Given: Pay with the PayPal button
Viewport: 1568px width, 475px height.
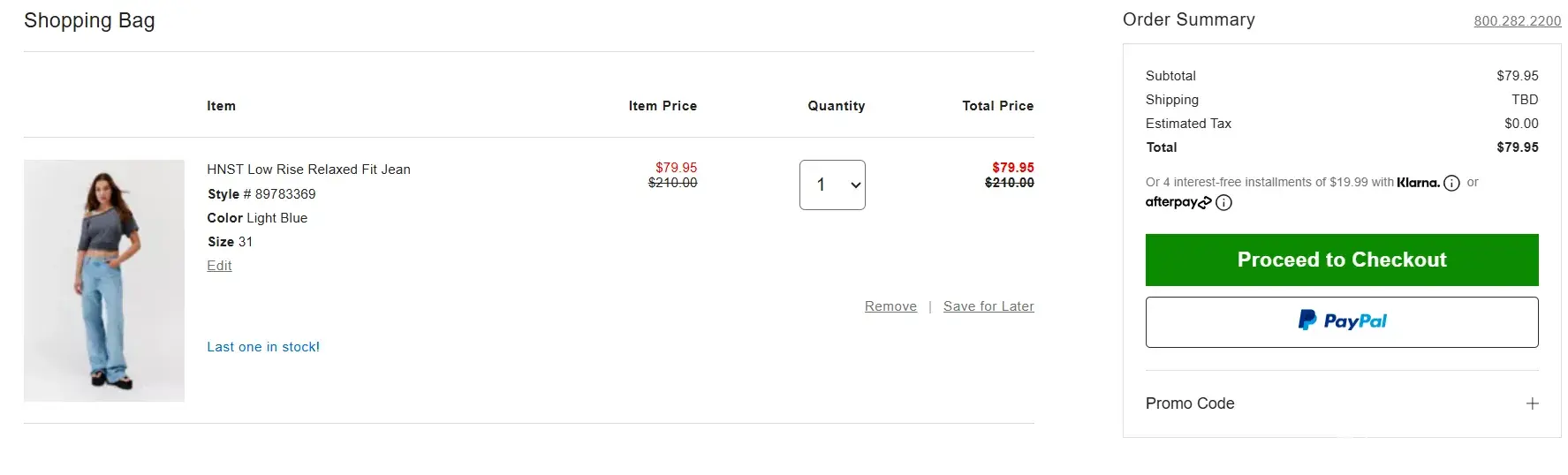Looking at the screenshot, I should point(1341,322).
